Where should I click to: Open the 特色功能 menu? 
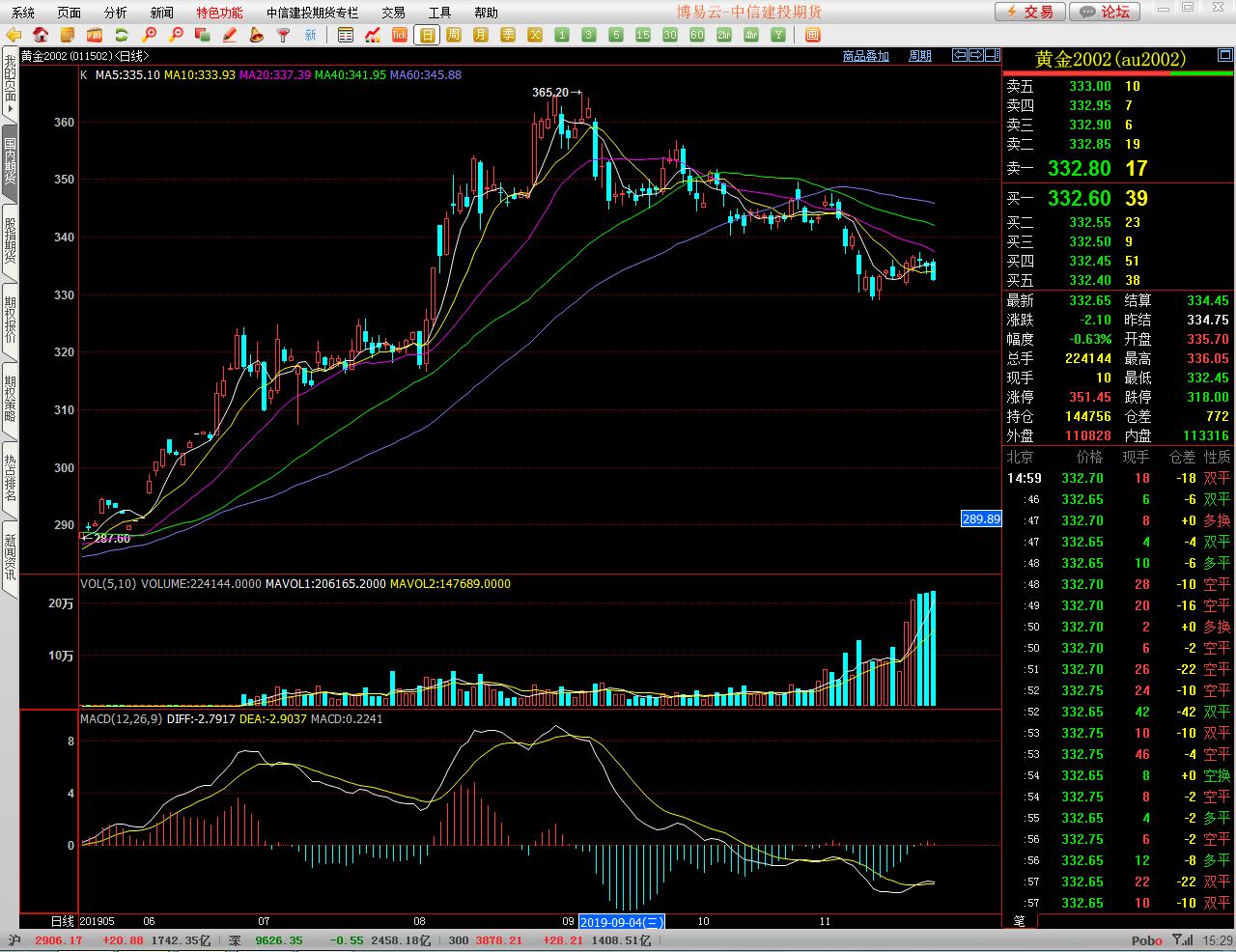pyautogui.click(x=219, y=13)
